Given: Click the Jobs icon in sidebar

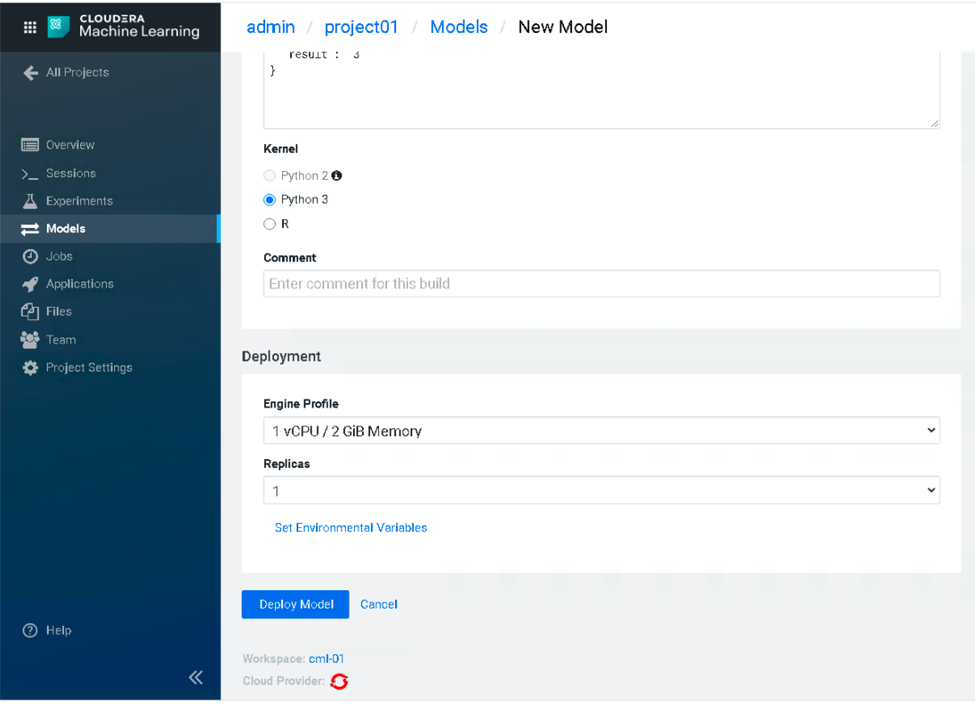Looking at the screenshot, I should pyautogui.click(x=29, y=256).
